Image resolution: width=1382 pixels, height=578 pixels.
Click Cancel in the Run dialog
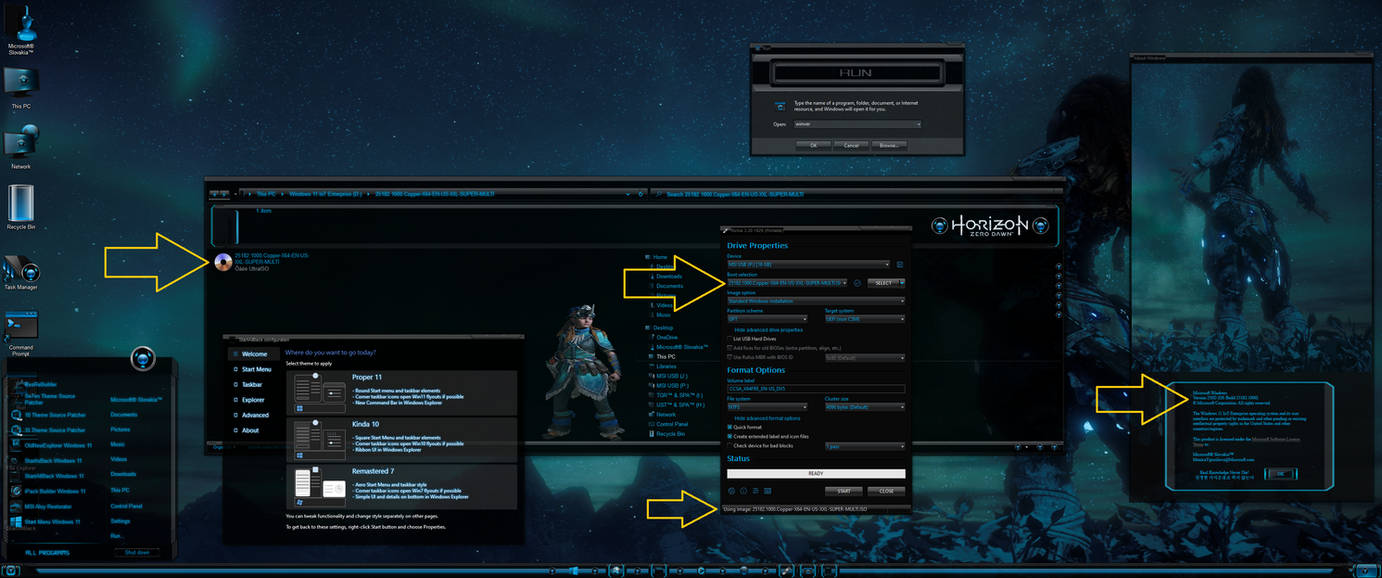[x=851, y=145]
